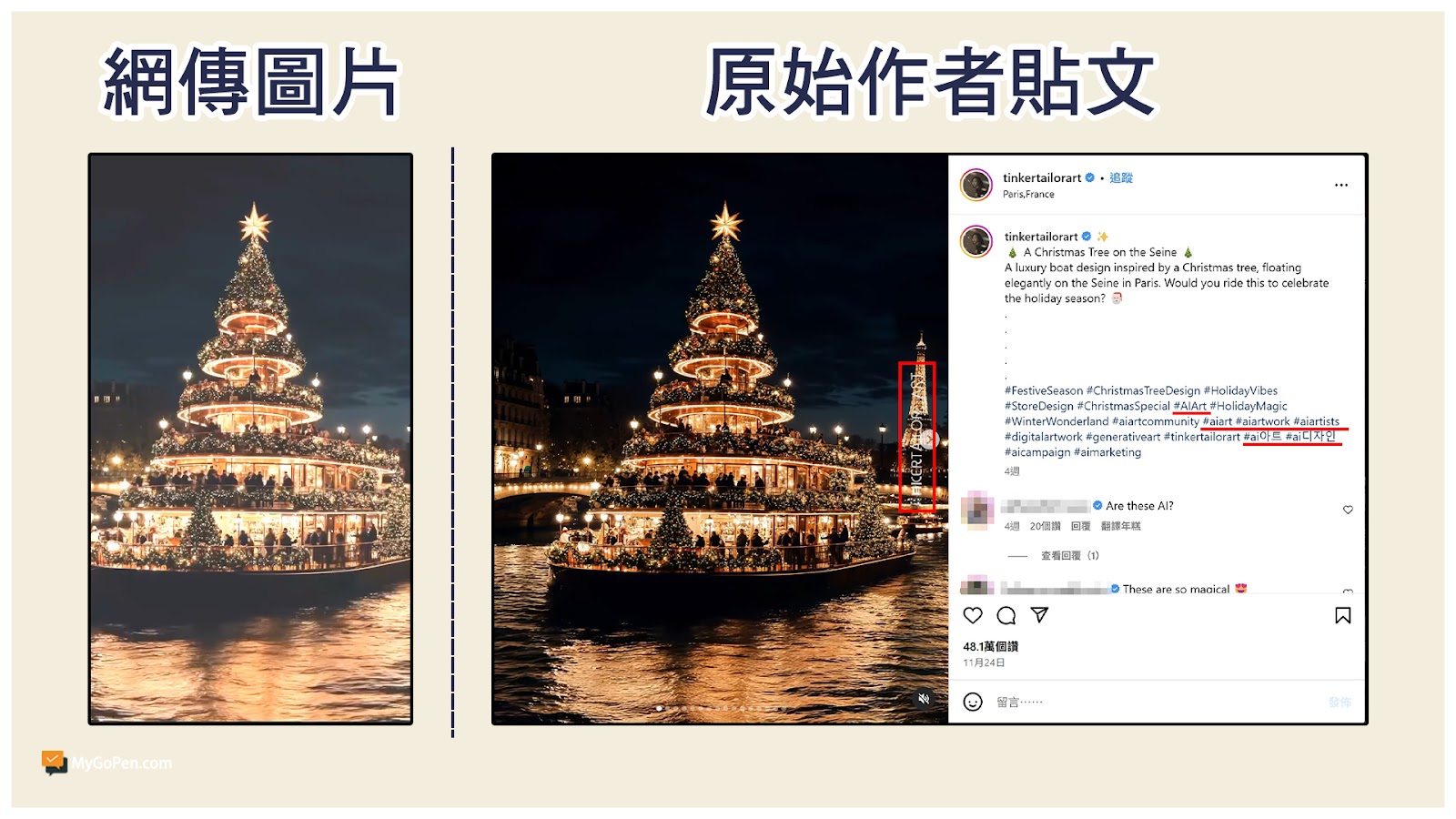Open emoji picker in the comment box
This screenshot has height=819, width=1456.
[973, 702]
